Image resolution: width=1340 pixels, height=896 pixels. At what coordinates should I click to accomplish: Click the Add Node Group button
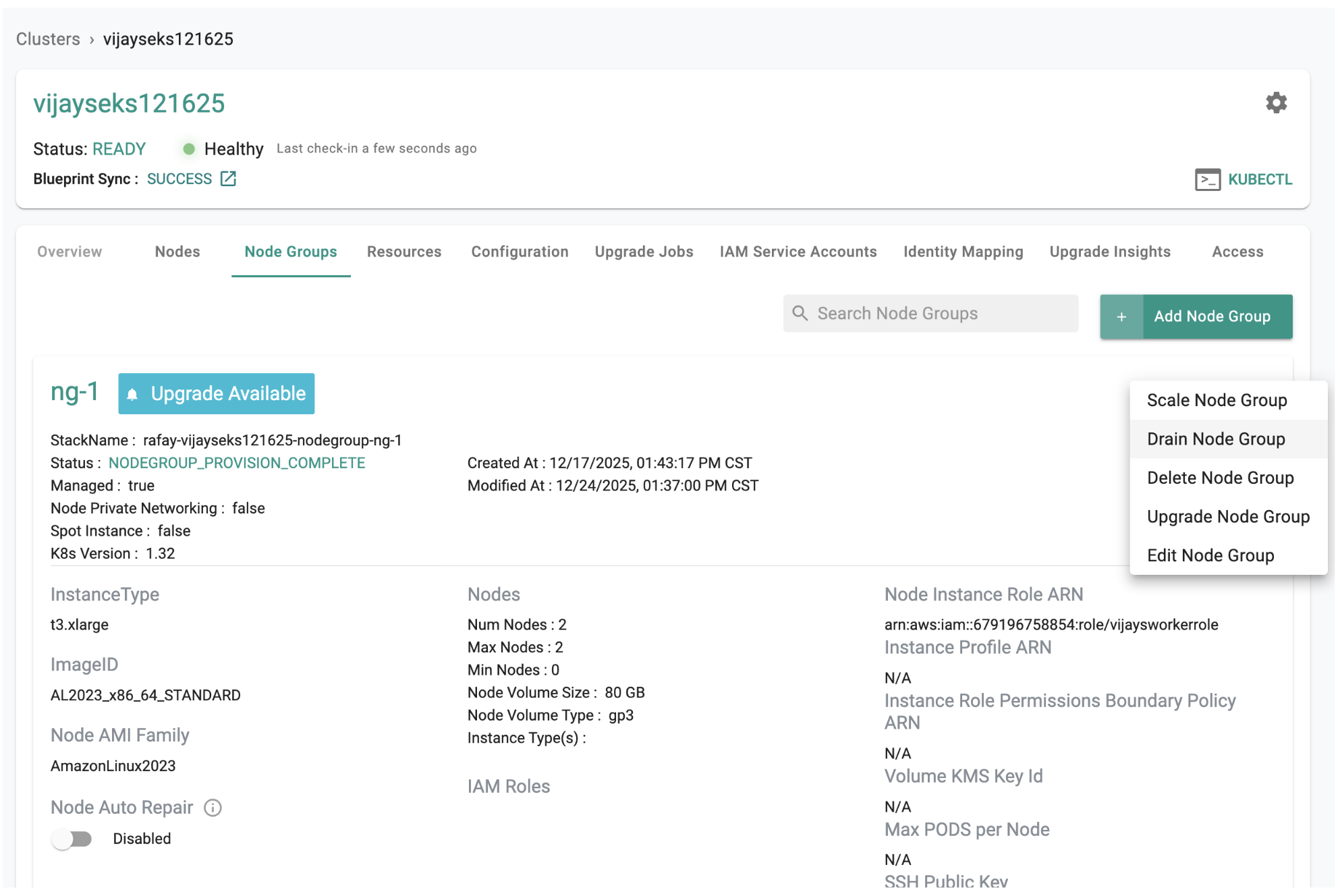(1211, 316)
